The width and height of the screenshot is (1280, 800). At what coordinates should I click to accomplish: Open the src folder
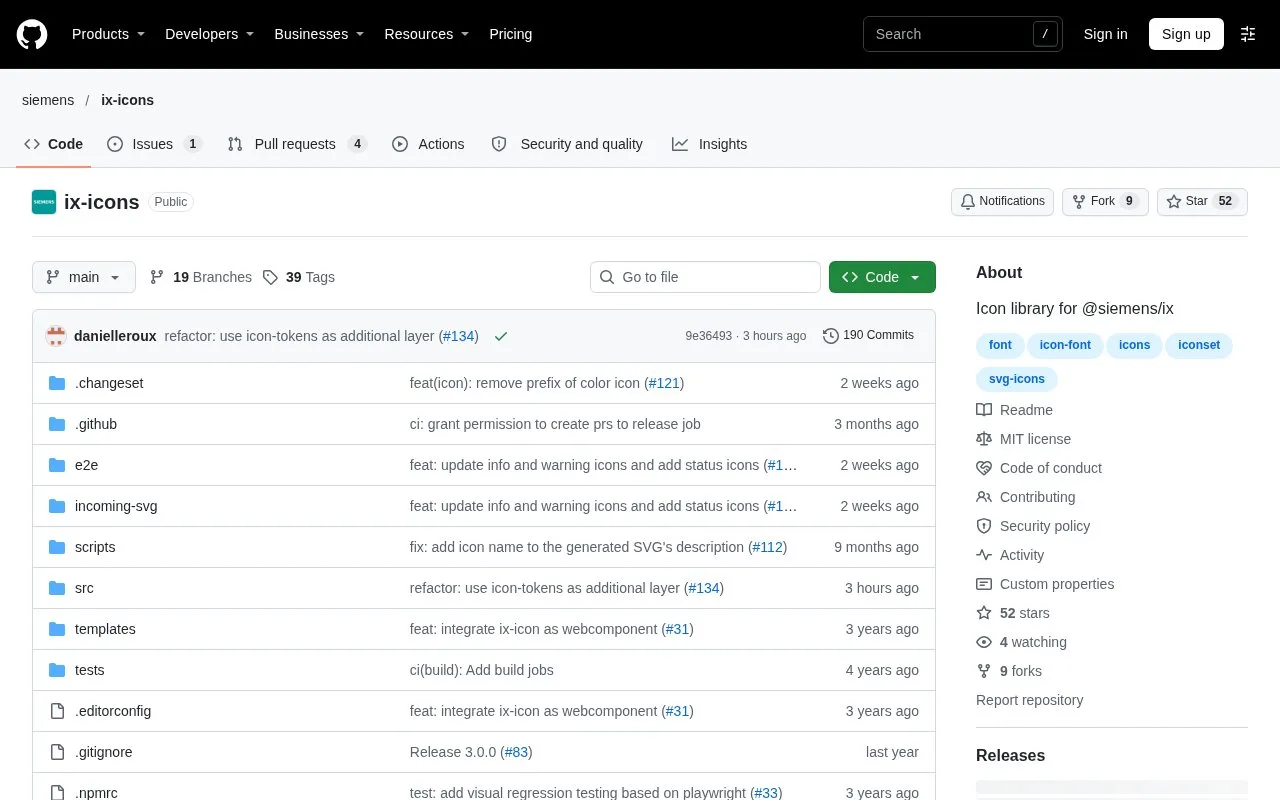click(x=84, y=588)
